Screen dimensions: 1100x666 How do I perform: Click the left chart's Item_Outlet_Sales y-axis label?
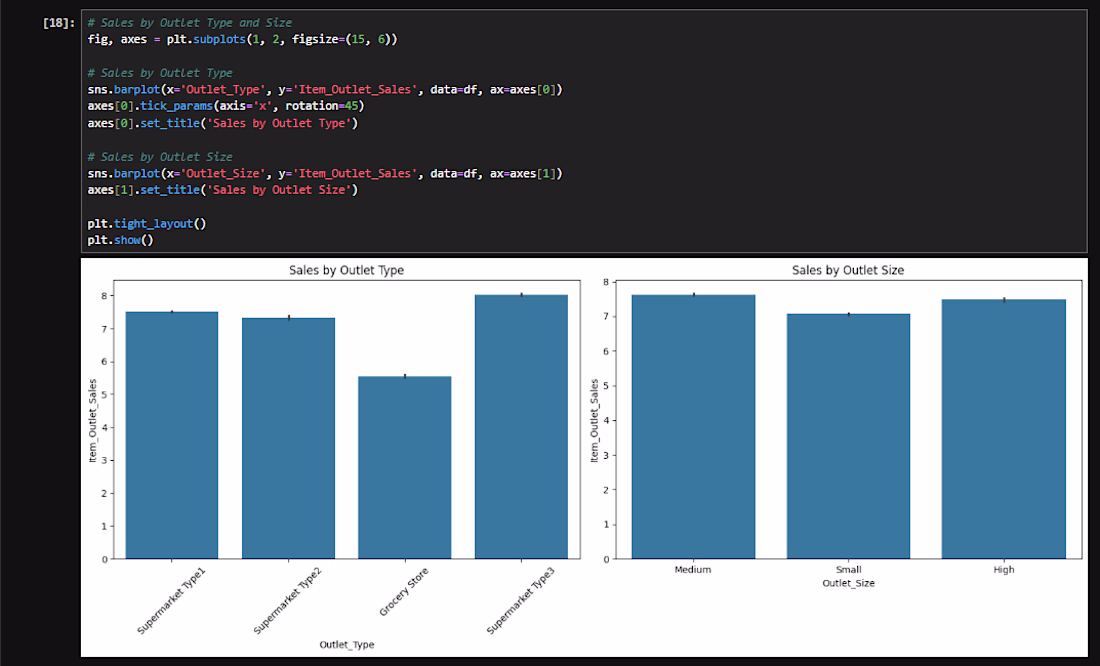pos(93,420)
